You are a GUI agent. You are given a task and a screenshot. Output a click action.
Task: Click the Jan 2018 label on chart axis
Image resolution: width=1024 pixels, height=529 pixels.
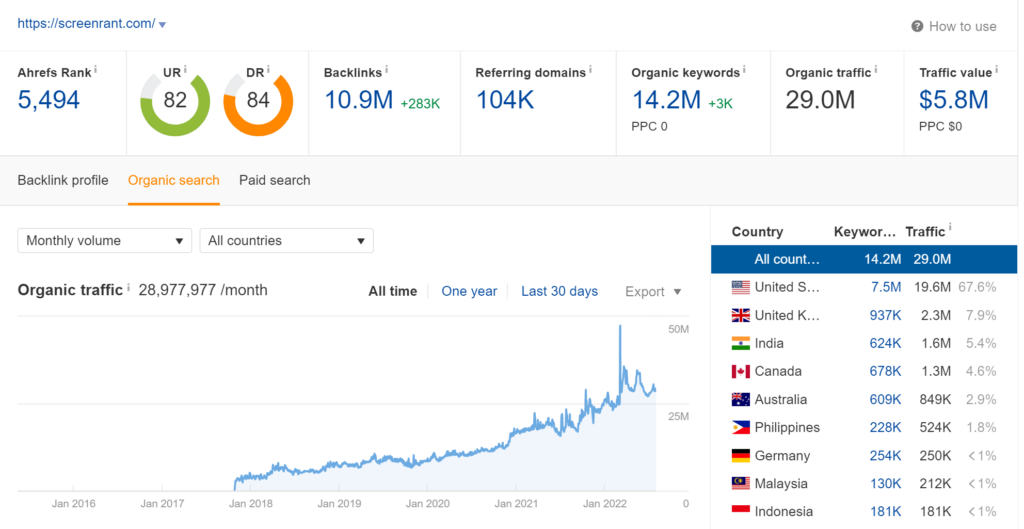[251, 504]
